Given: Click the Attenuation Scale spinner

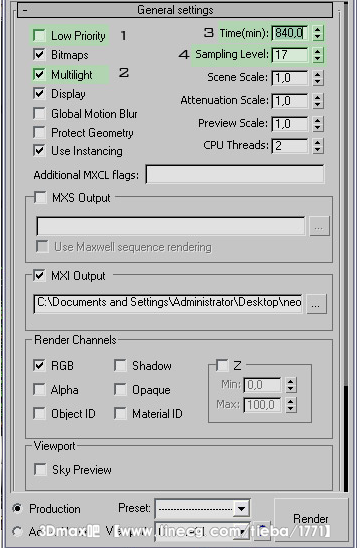Looking at the screenshot, I should click(317, 101).
